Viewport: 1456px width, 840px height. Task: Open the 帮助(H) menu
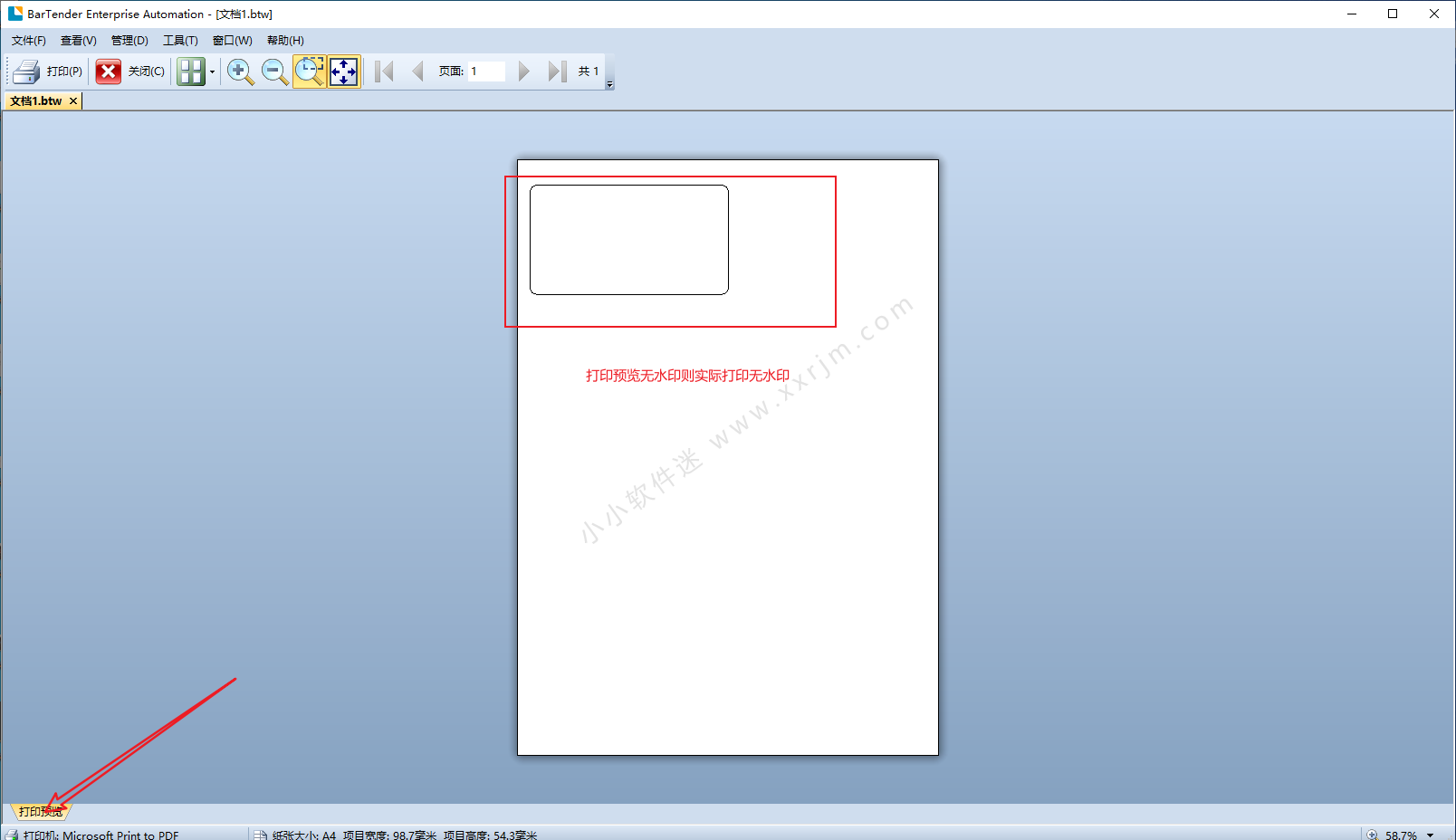pos(285,41)
